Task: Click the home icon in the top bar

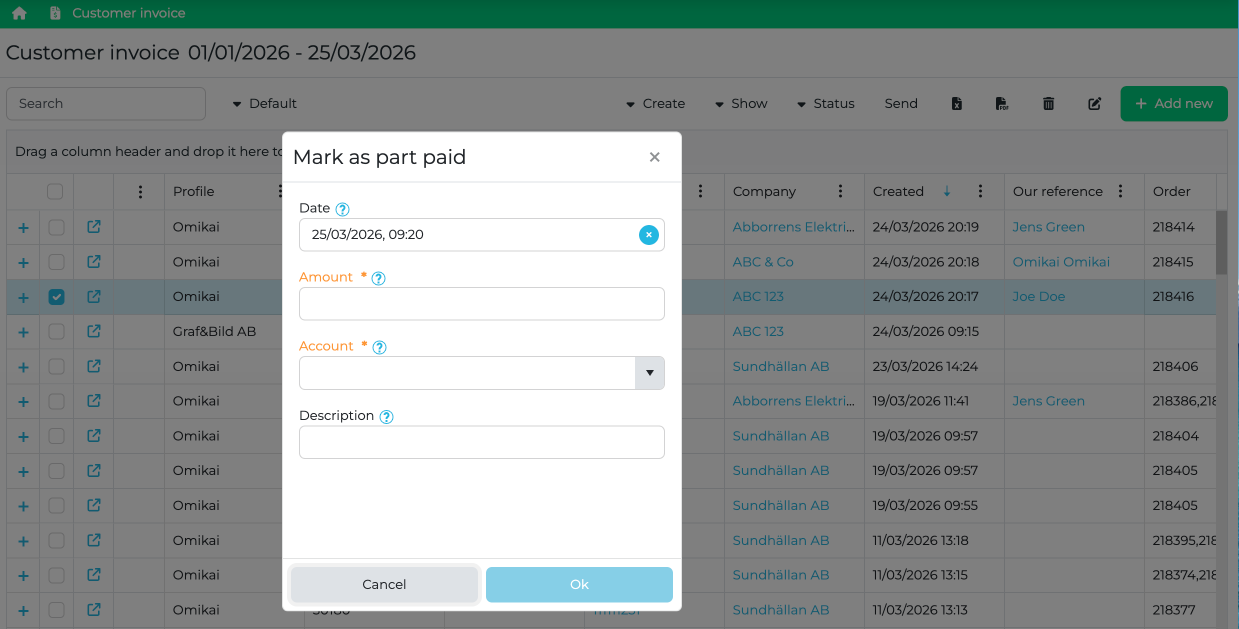Action: 19,13
